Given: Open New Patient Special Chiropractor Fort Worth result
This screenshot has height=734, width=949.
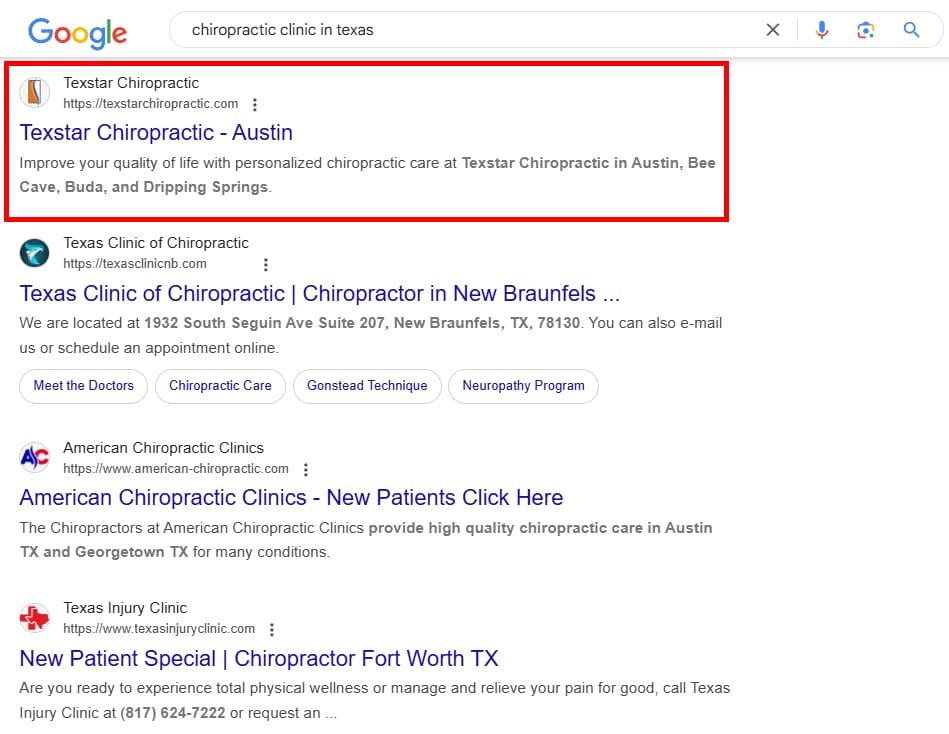Looking at the screenshot, I should point(258,658).
